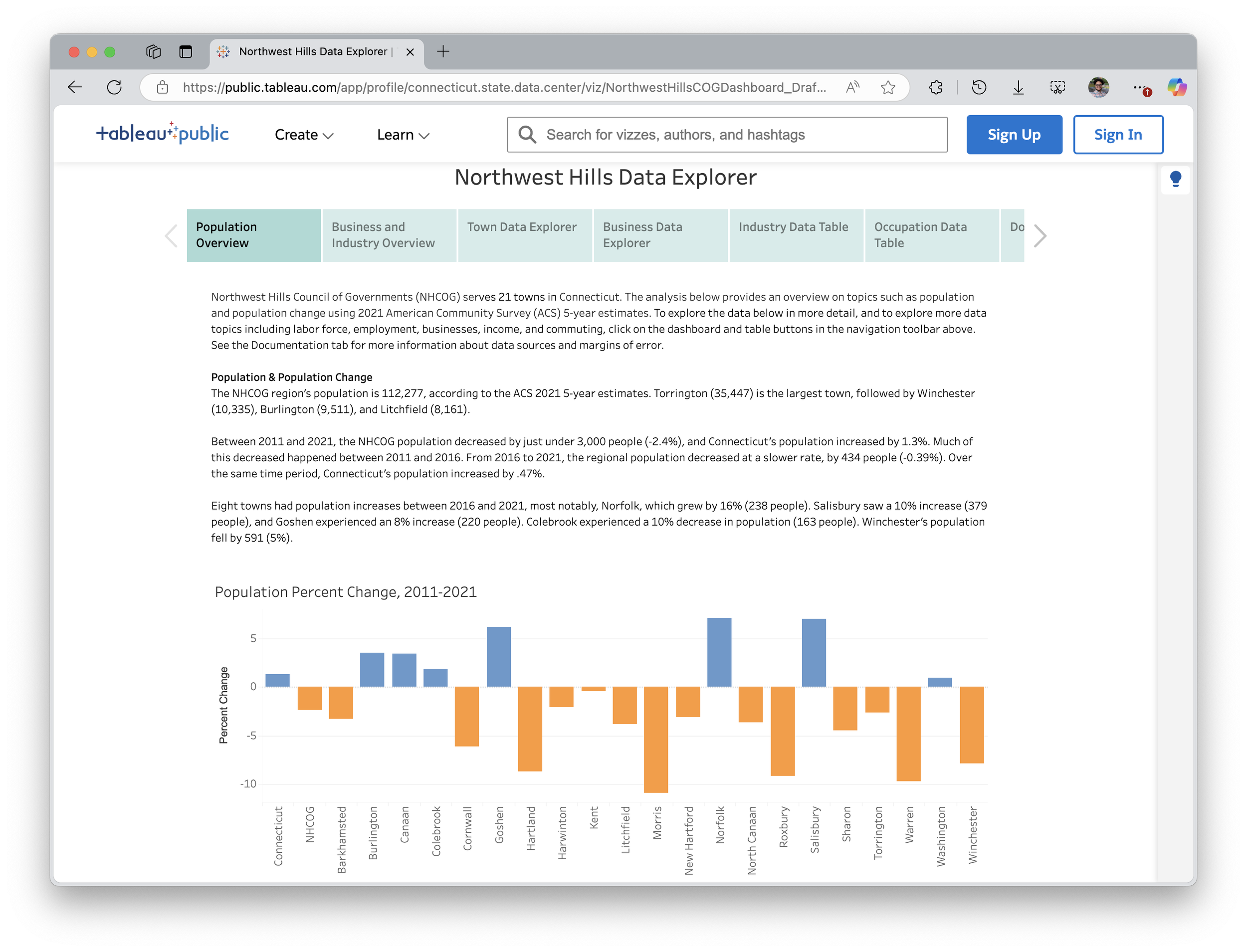Expand the Learn dropdown menu
This screenshot has height=952, width=1247.
point(403,135)
